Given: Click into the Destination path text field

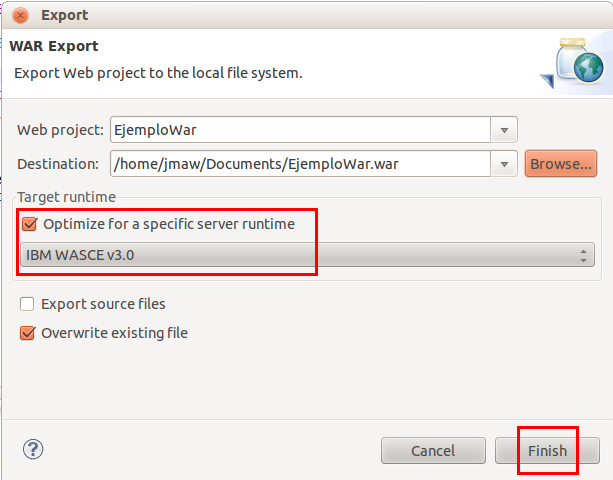Looking at the screenshot, I should pyautogui.click(x=300, y=164).
